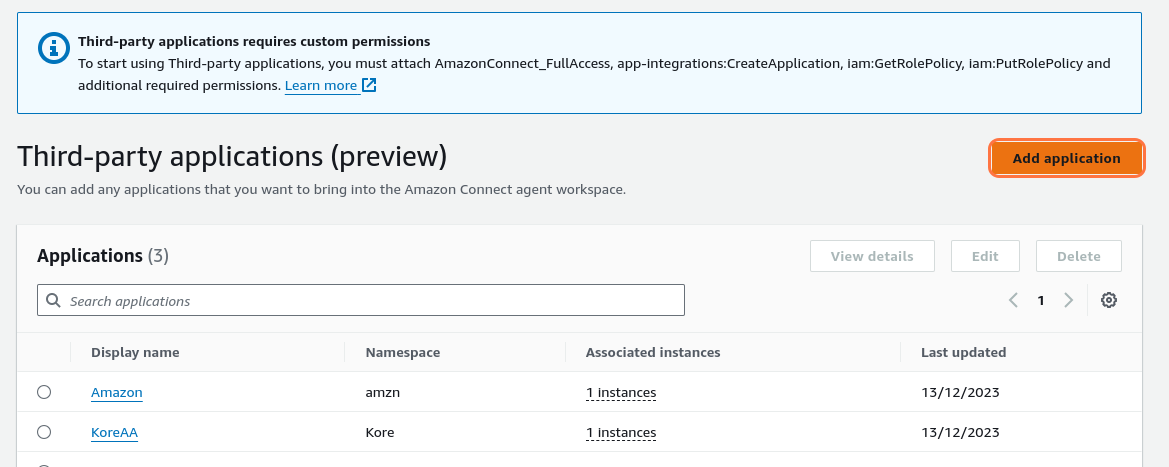Click the Add application button
The height and width of the screenshot is (467, 1169).
(1066, 158)
